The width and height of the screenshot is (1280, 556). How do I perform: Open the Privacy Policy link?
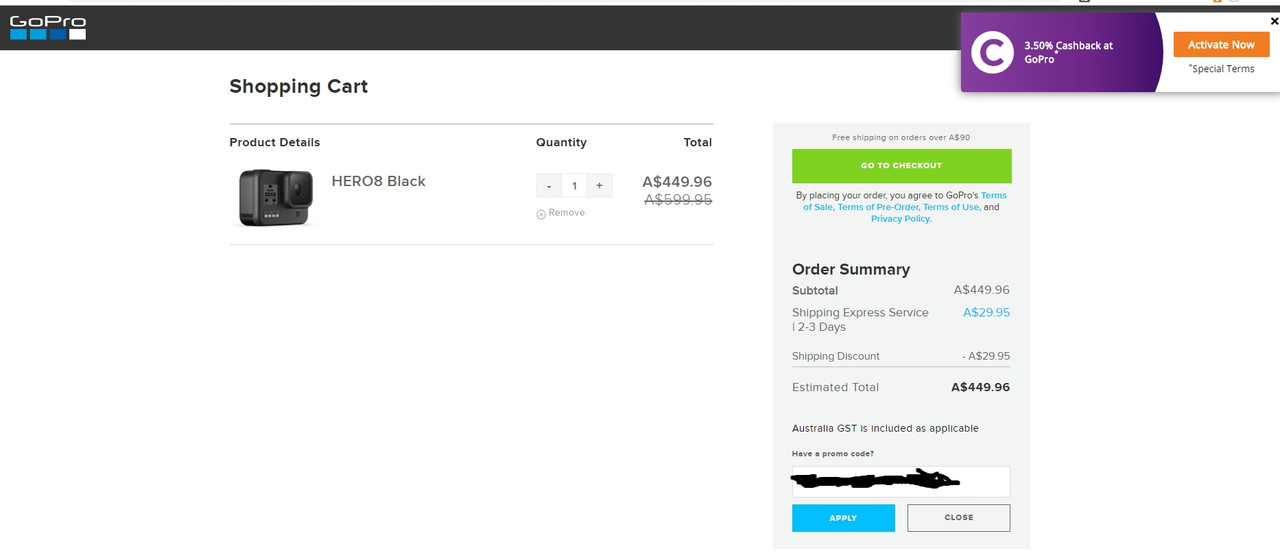pos(900,219)
